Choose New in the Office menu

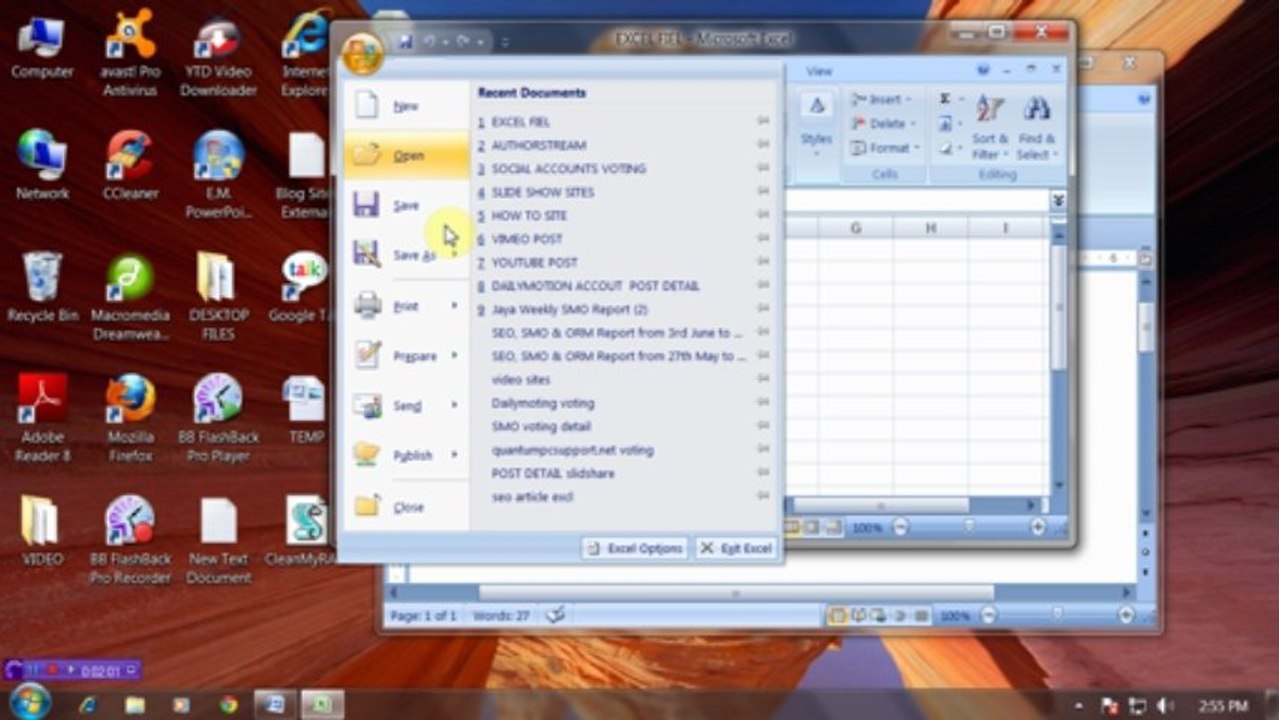(x=406, y=106)
